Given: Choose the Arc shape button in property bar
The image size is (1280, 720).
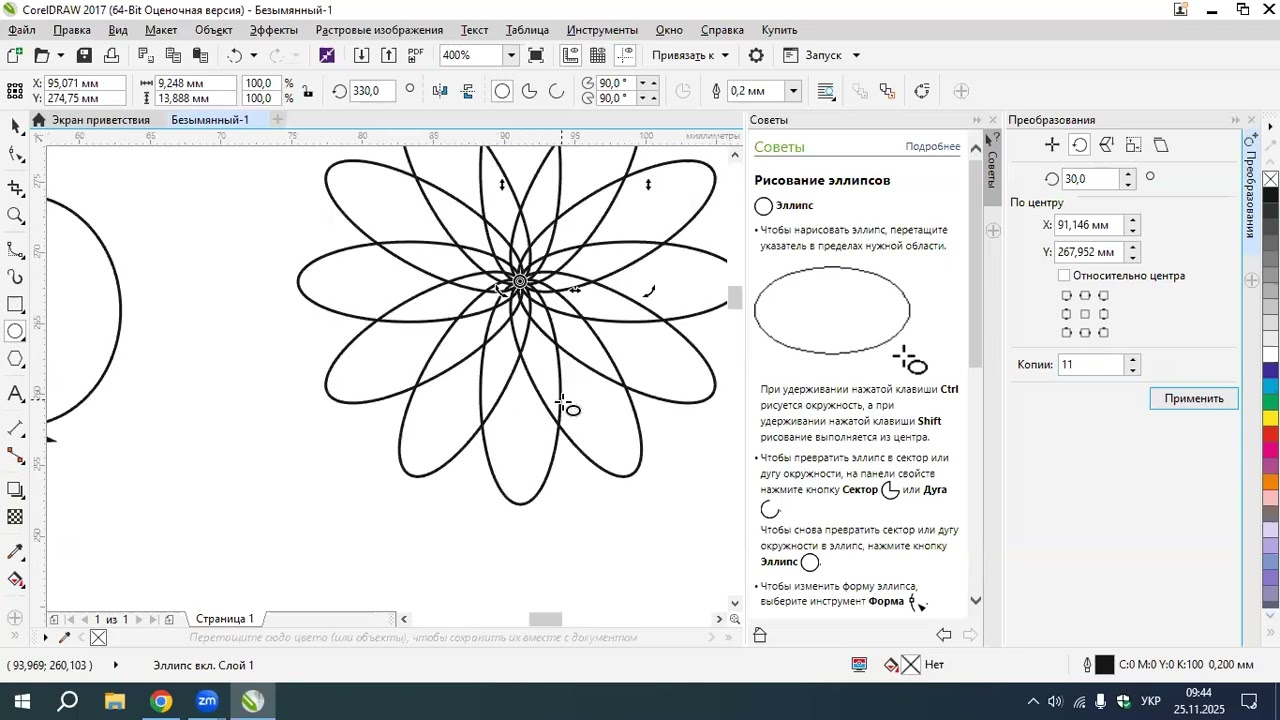Looking at the screenshot, I should 556,91.
